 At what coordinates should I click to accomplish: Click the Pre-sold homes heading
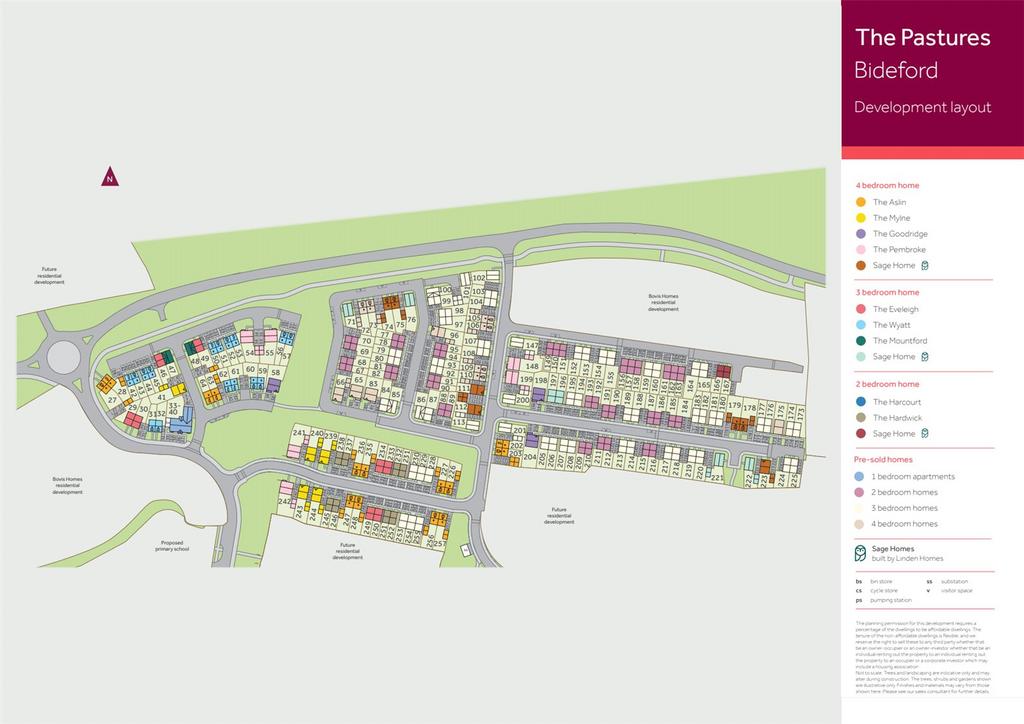pos(883,460)
